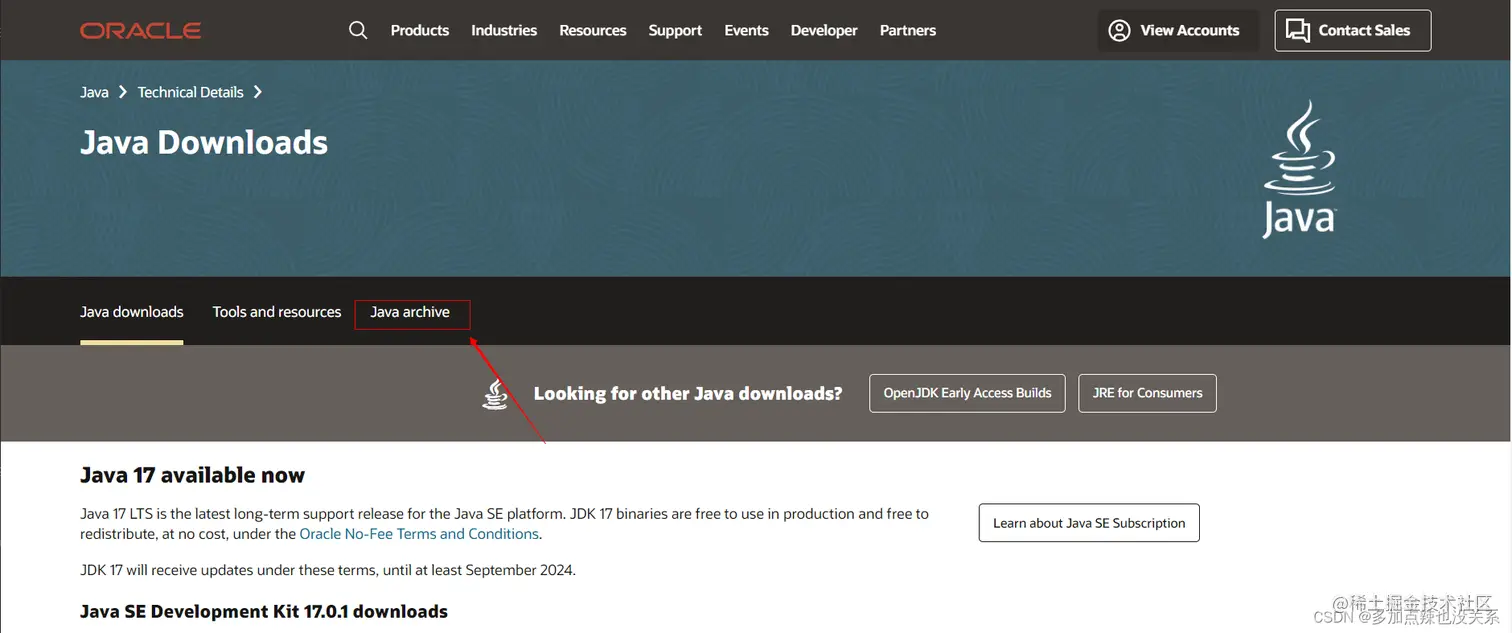The height and width of the screenshot is (633, 1512).
Task: Click OpenJDK Early Access Builds button
Action: point(967,393)
